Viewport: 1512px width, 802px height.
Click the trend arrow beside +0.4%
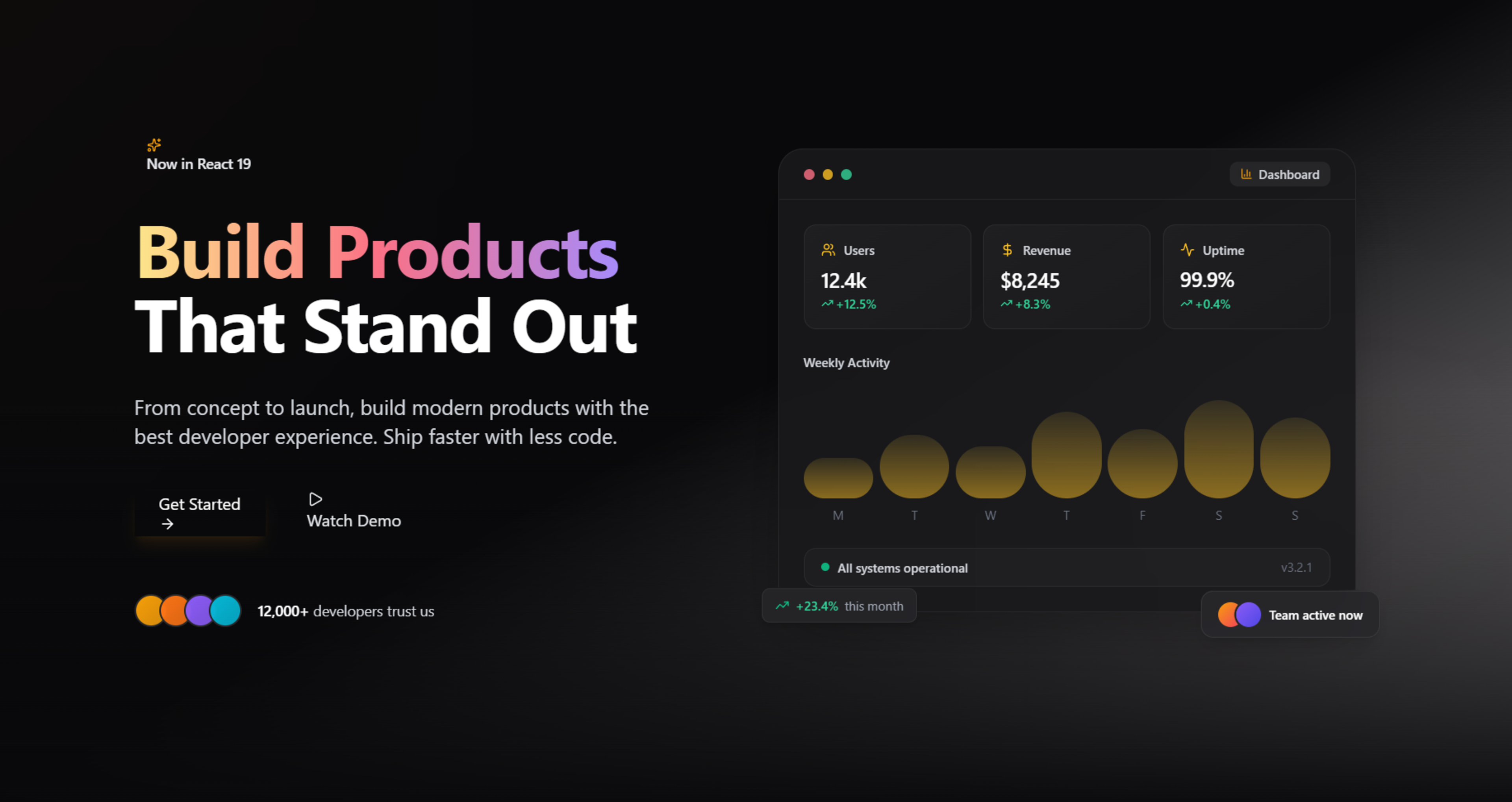click(1186, 304)
